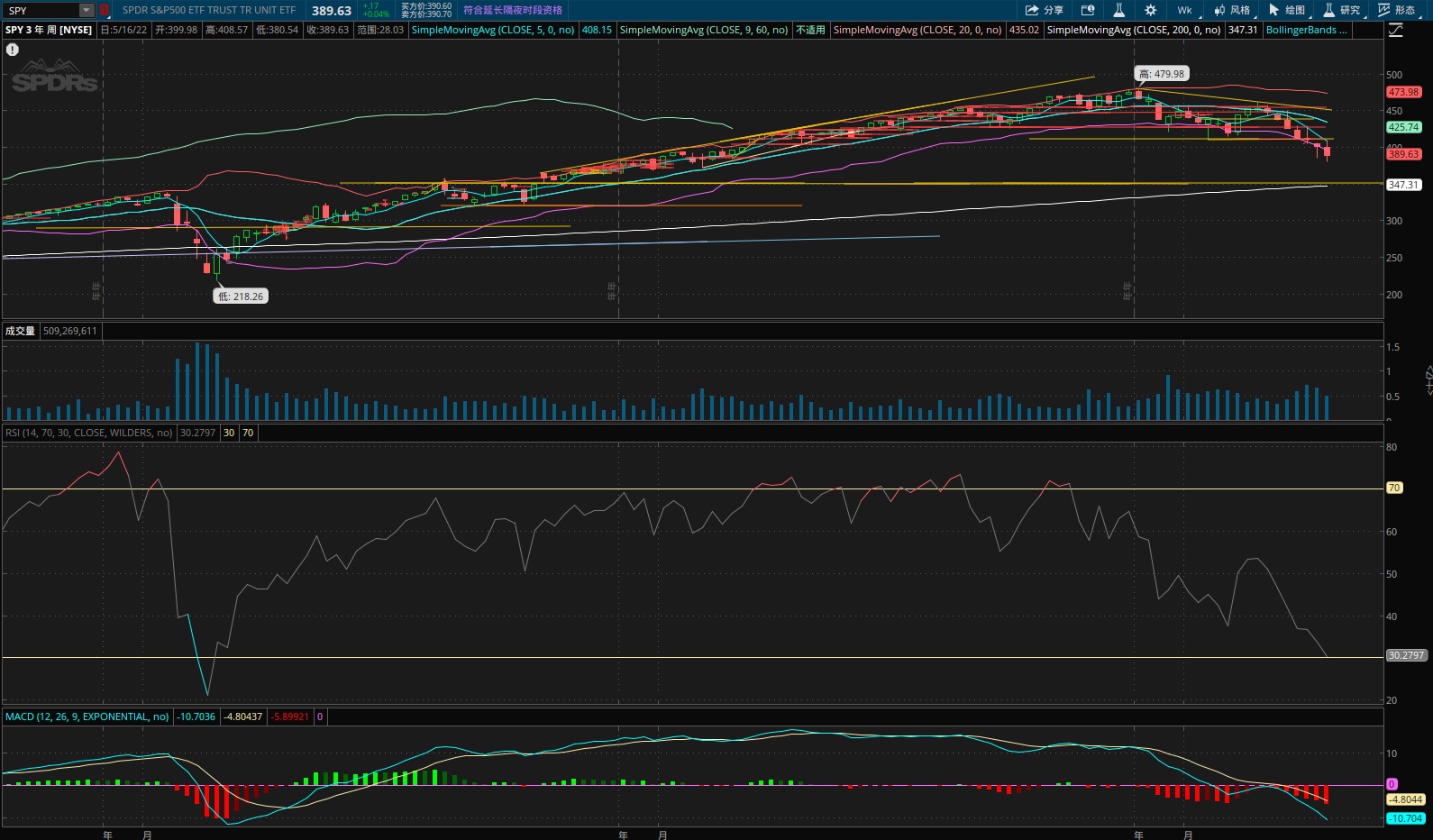This screenshot has width=1433, height=840.
Task: Click SPDR S&P500 ETF TRUST description text
Action: point(209,10)
